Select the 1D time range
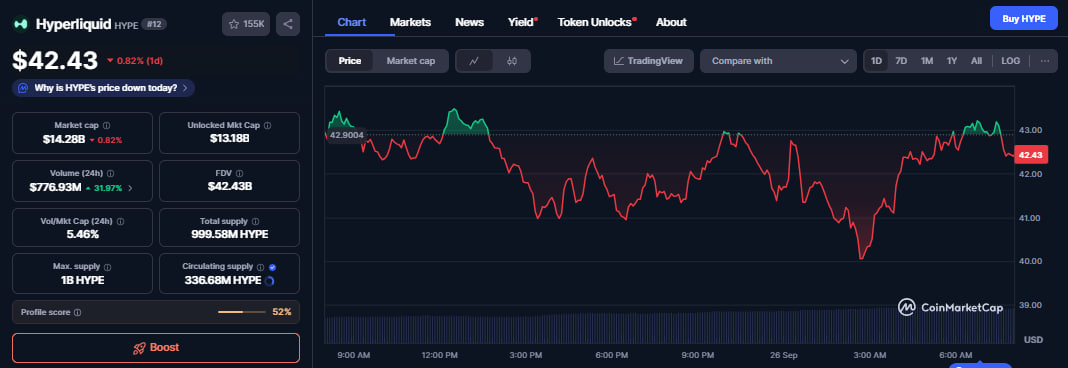The height and width of the screenshot is (368, 1068). [x=876, y=61]
